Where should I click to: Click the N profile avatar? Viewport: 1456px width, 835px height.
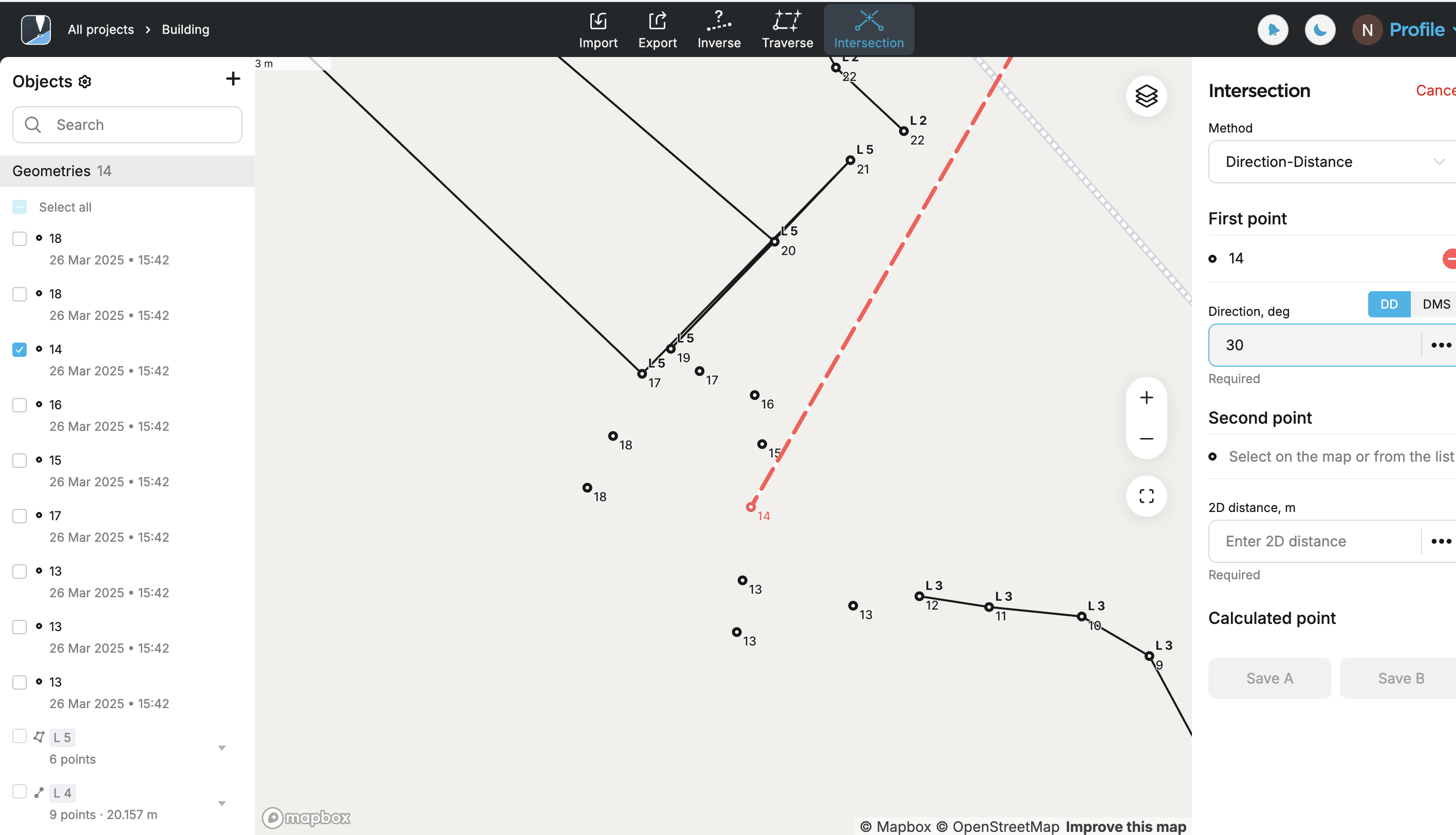coord(1367,30)
